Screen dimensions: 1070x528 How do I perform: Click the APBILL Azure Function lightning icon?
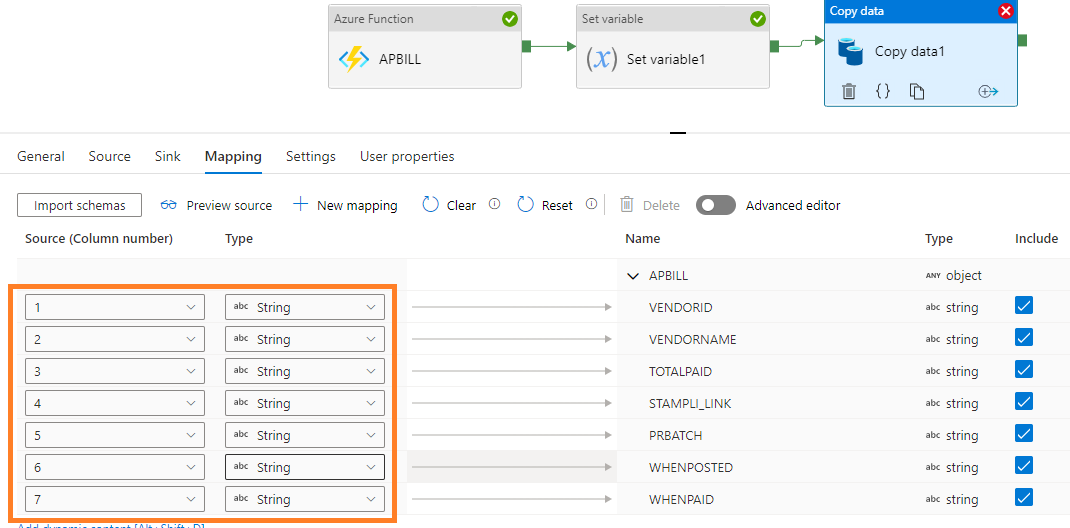click(353, 59)
